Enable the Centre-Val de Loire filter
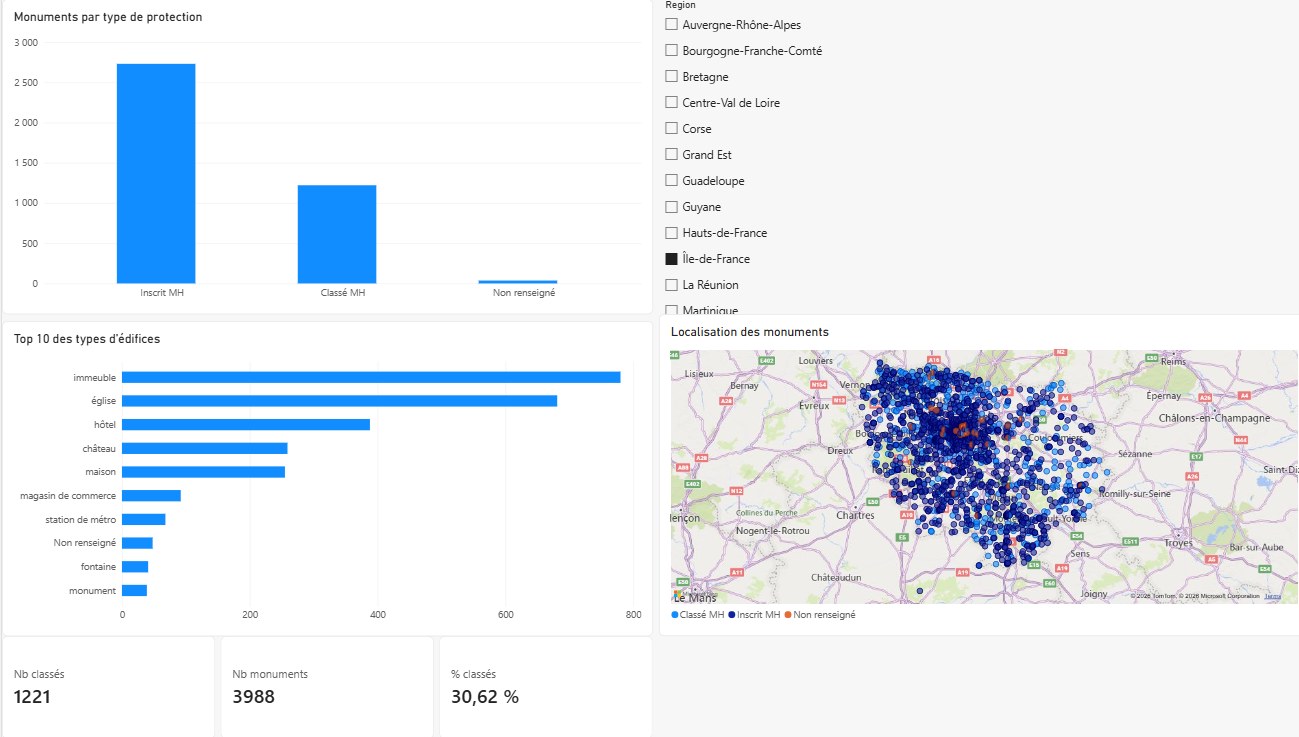Viewport: 1299px width, 737px height. tap(672, 102)
